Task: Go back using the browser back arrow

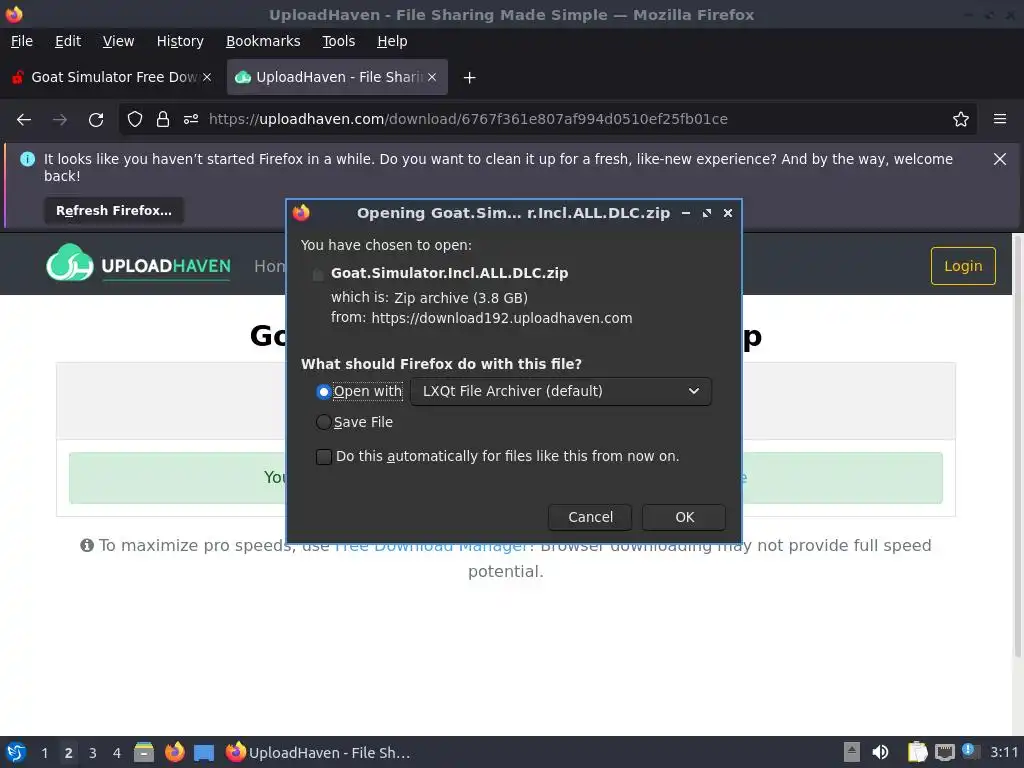Action: coord(24,120)
